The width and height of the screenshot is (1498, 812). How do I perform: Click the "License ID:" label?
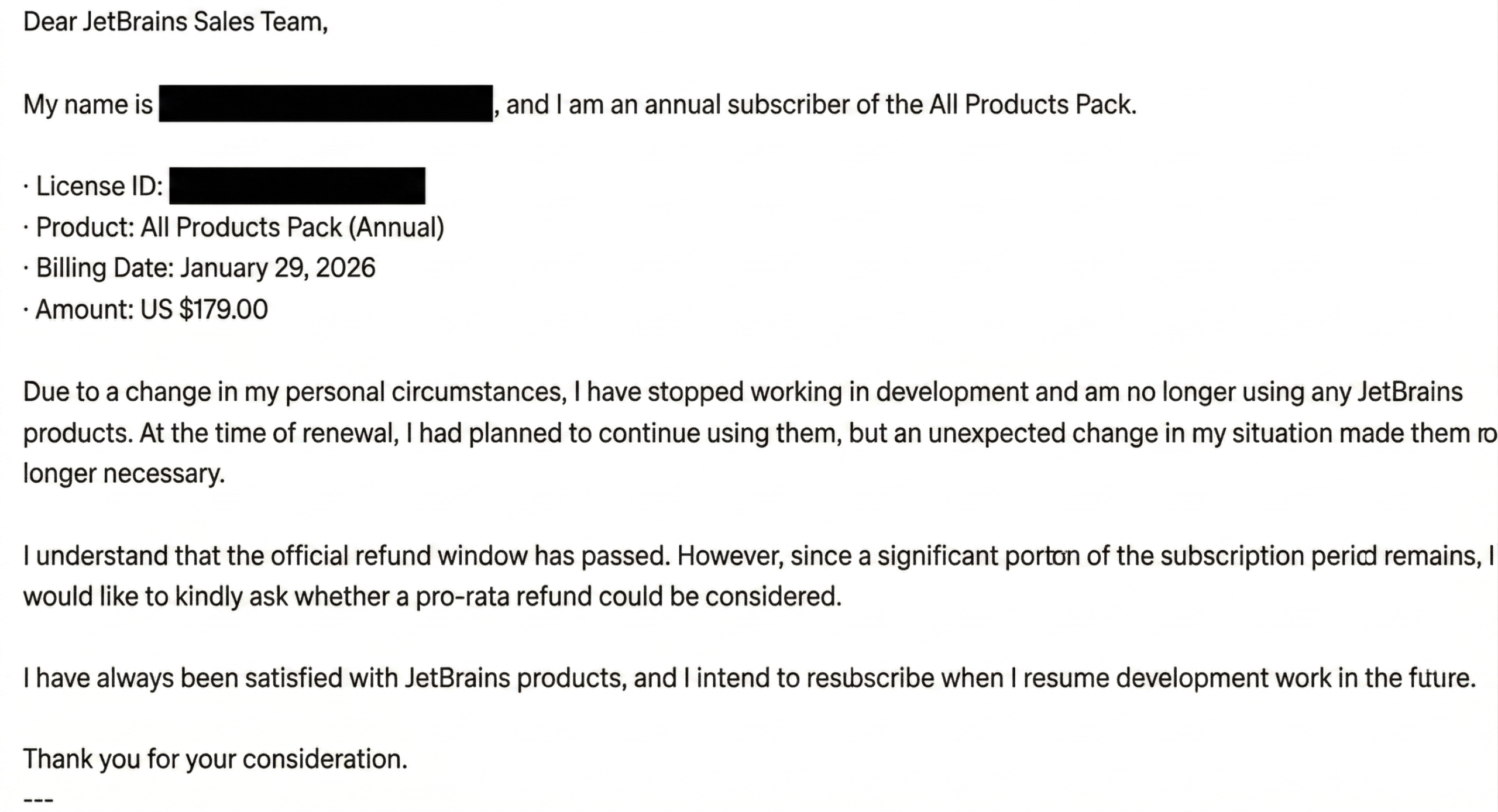click(99, 186)
